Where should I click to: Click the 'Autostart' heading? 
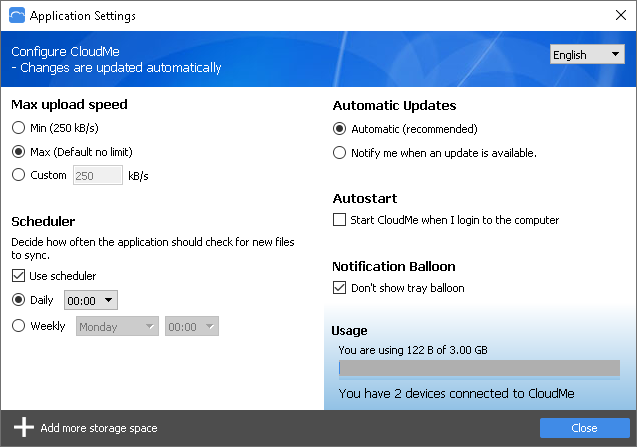365,198
